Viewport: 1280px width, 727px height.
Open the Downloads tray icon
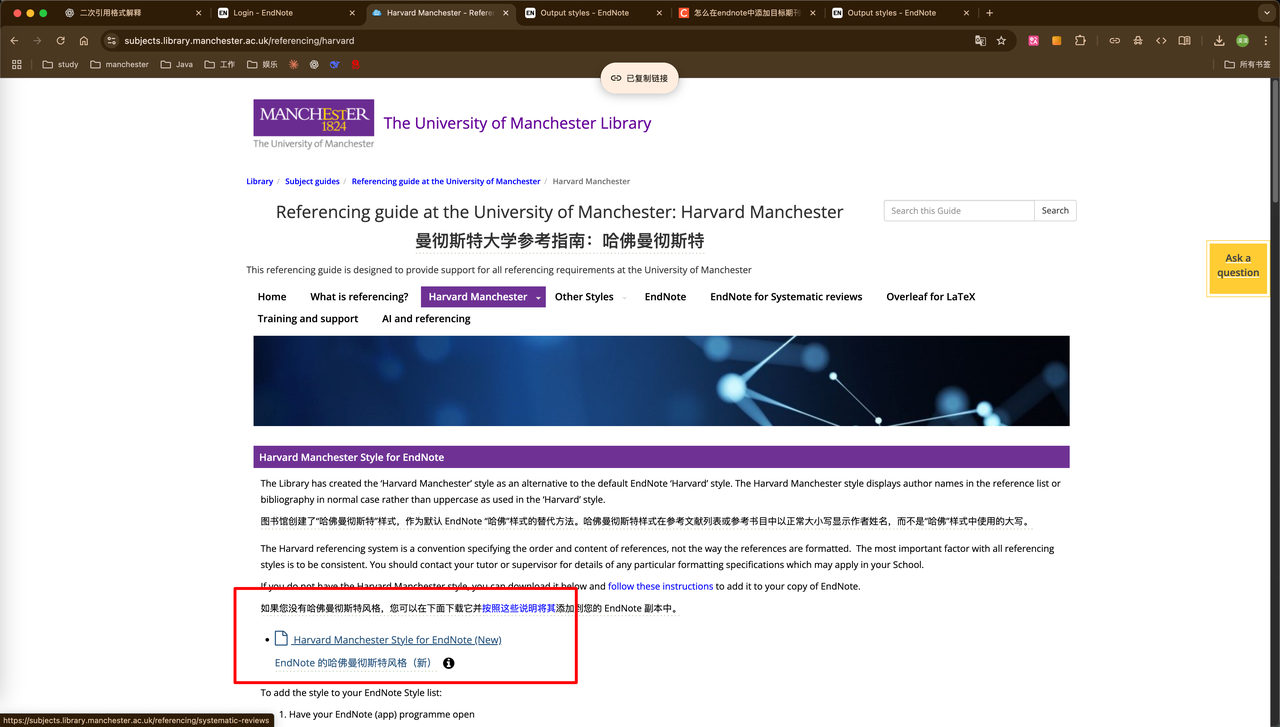tap(1219, 41)
